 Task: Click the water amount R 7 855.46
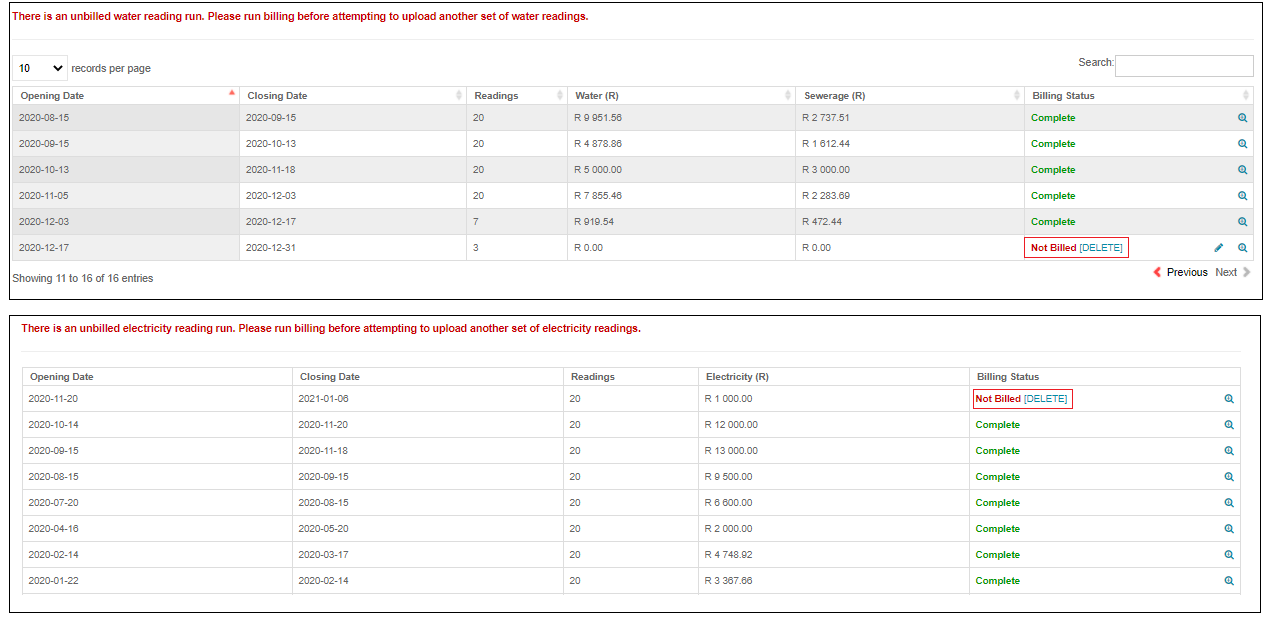598,196
